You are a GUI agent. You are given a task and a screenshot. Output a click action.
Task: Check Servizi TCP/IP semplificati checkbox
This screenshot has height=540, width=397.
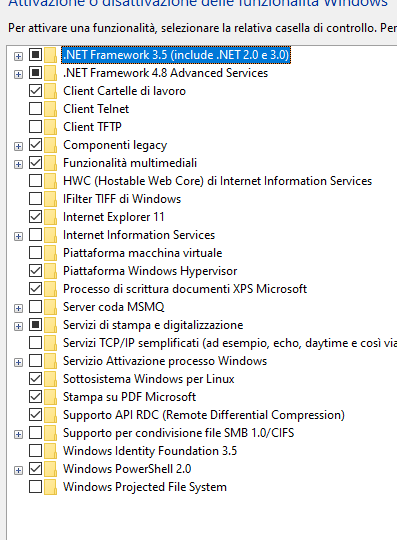[x=35, y=343]
